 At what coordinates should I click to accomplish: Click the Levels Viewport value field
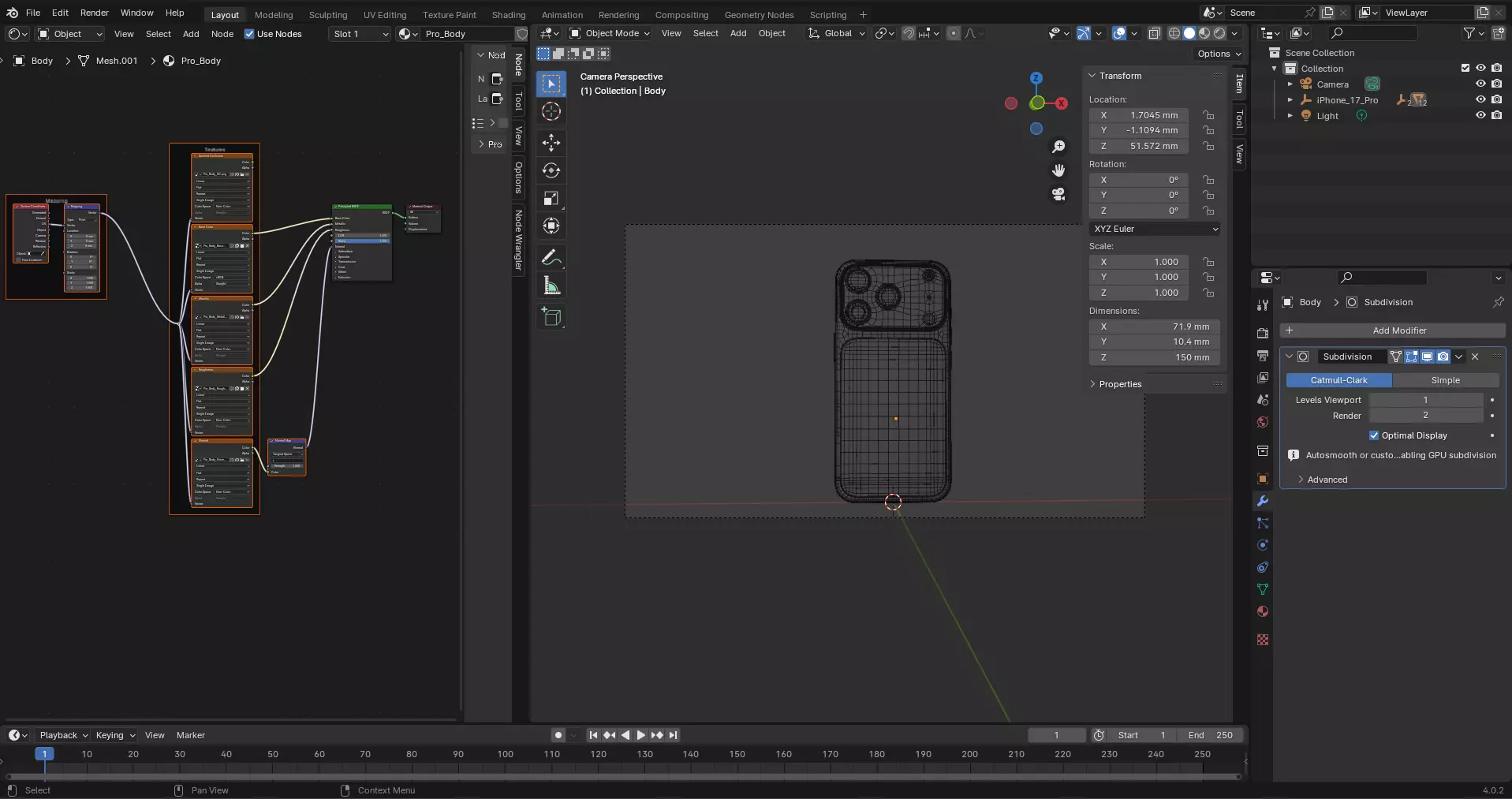click(1425, 400)
